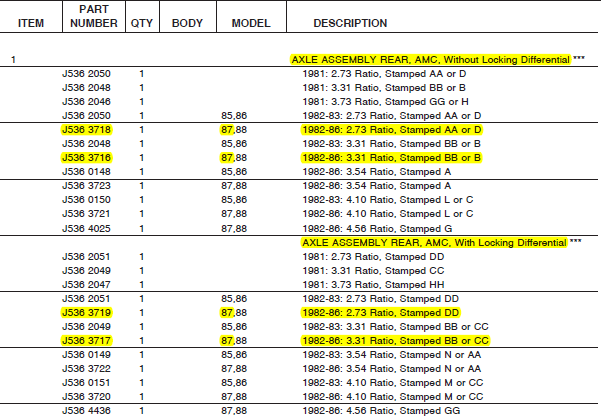Select part number J536 3722
This screenshot has width=601, height=416.
(x=86, y=368)
